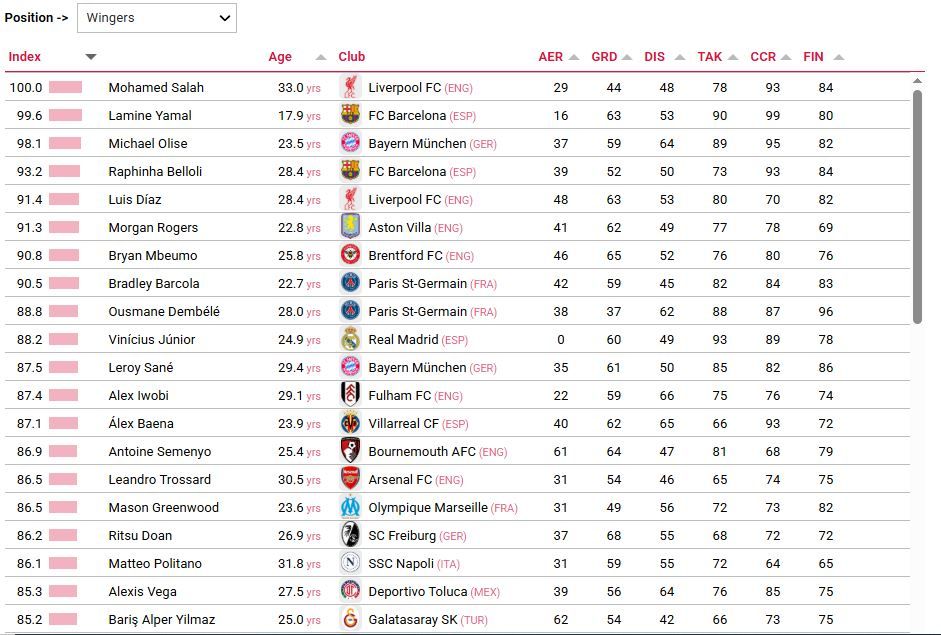Open Lamine Yamal player name link
Screen dimensions: 941x635
150,115
